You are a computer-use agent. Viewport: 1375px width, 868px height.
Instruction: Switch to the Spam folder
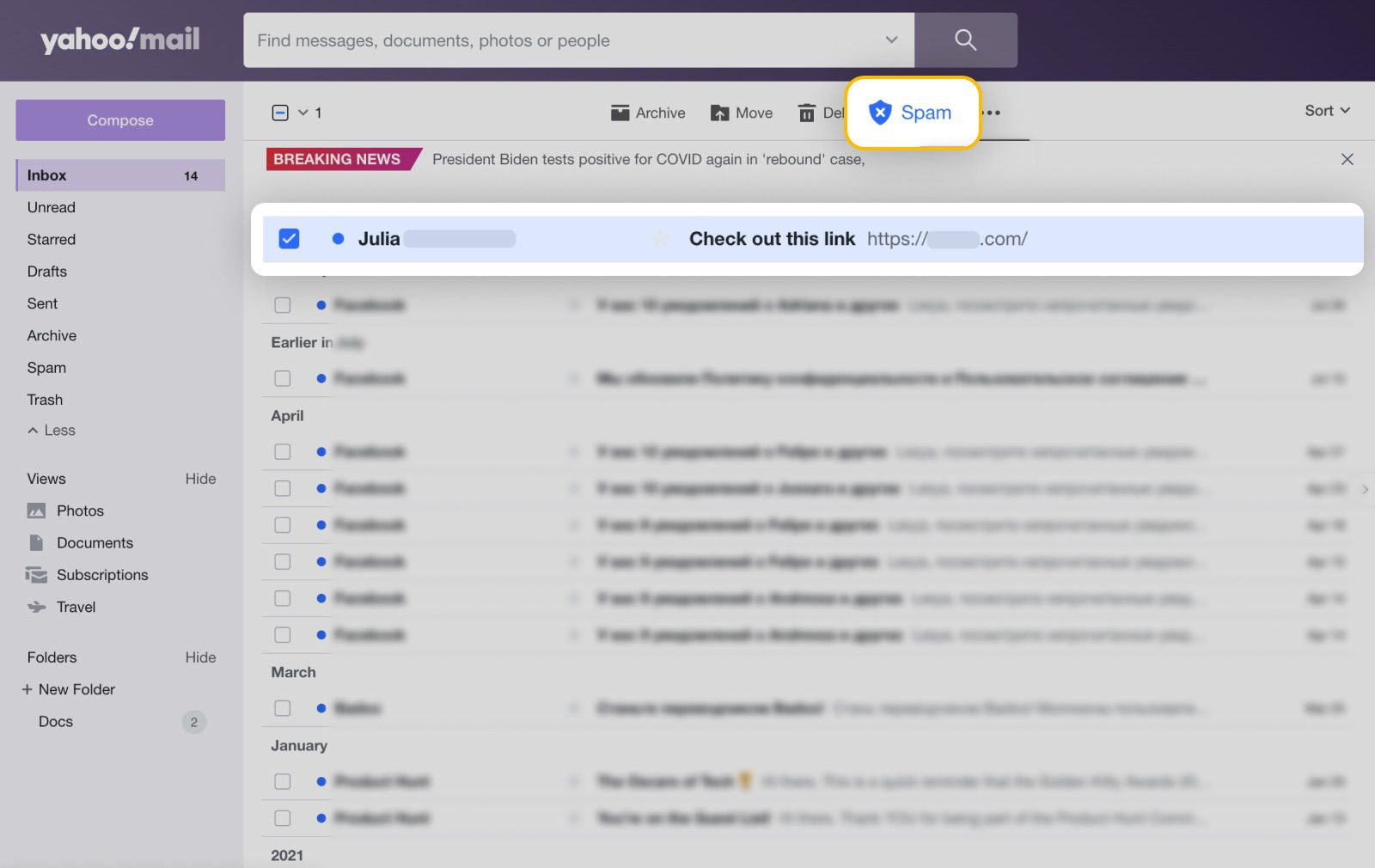pos(46,368)
